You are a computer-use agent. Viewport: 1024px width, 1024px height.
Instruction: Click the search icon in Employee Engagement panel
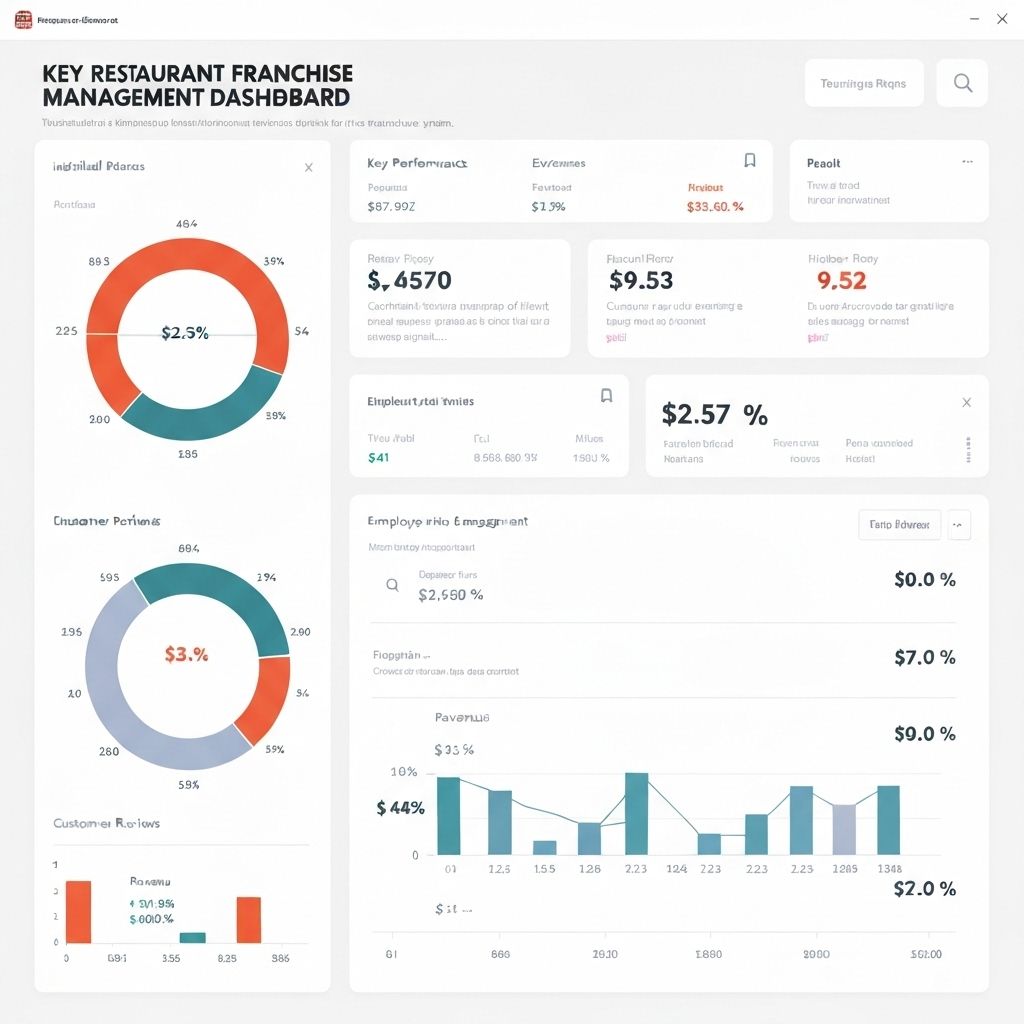point(392,584)
